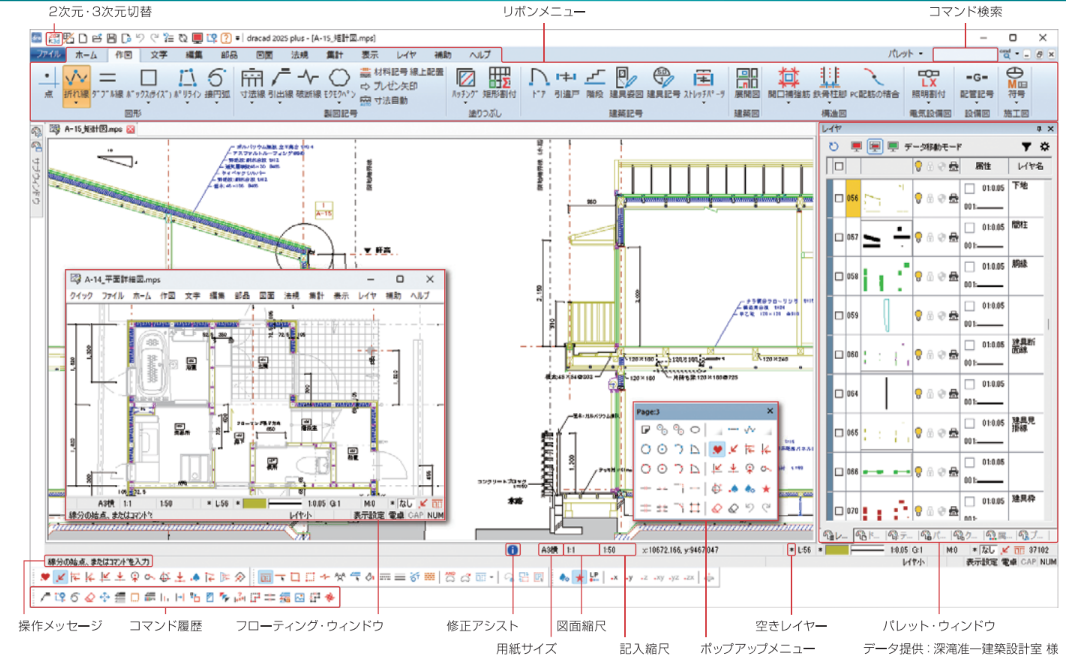Check the checkbox for layer 056
Image resolution: width=1066 pixels, height=661 pixels.
[839, 198]
